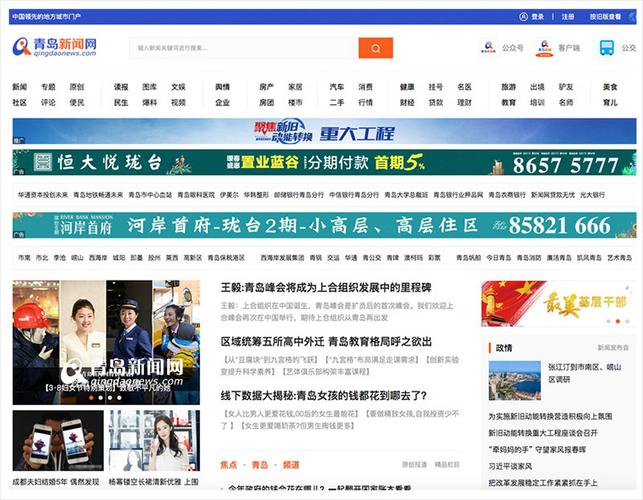The height and width of the screenshot is (500, 643).
Task: Click the 河岸首府 advertisement banner
Action: [x=324, y=225]
